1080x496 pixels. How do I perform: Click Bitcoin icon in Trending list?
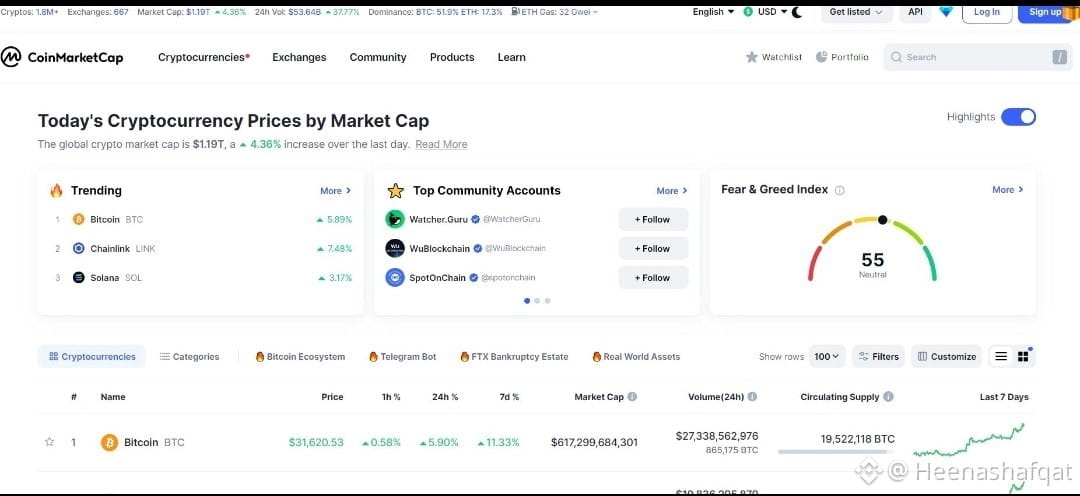click(x=79, y=219)
